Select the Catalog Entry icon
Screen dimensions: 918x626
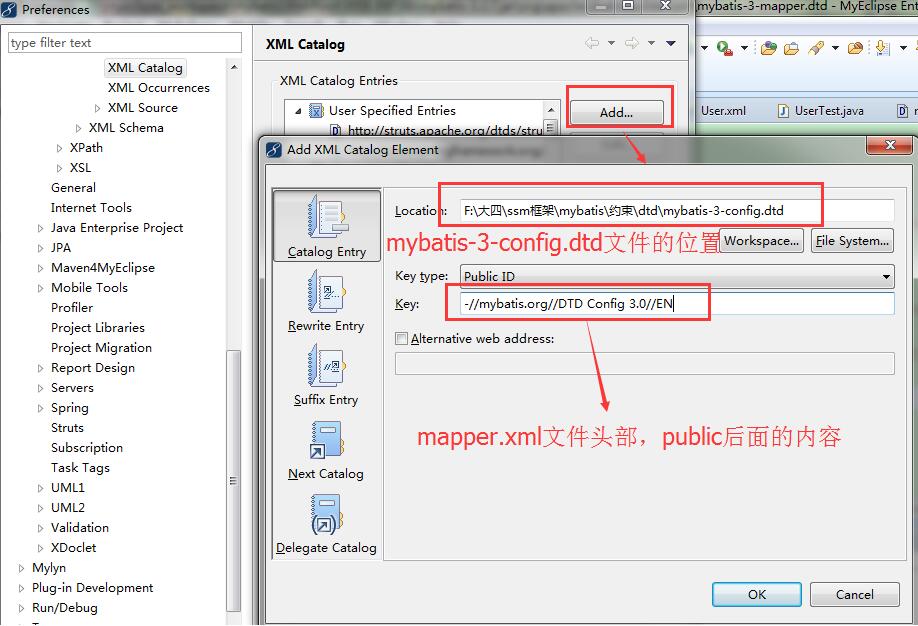[327, 217]
